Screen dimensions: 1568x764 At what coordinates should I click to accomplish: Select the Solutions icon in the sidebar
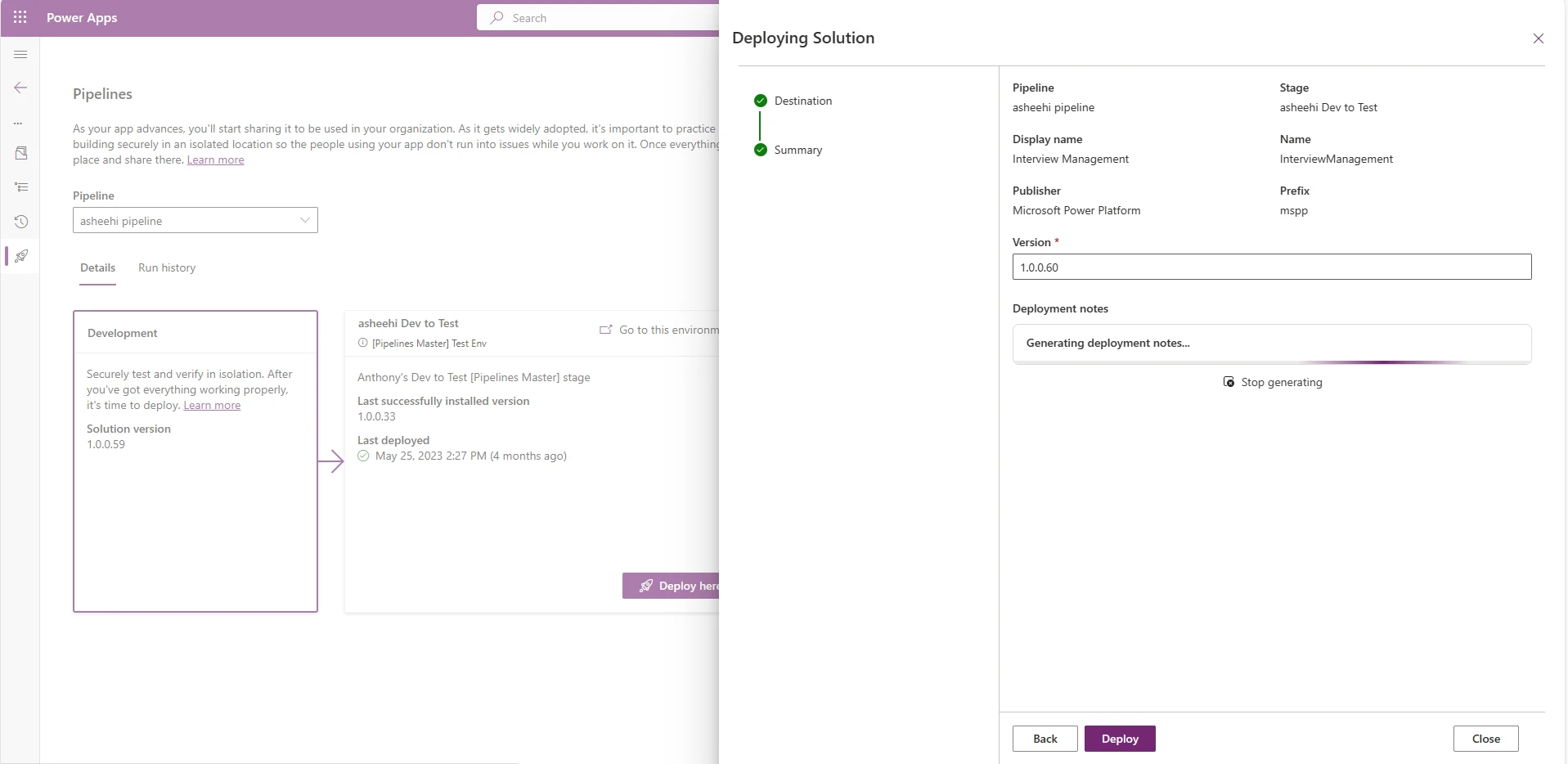(20, 152)
